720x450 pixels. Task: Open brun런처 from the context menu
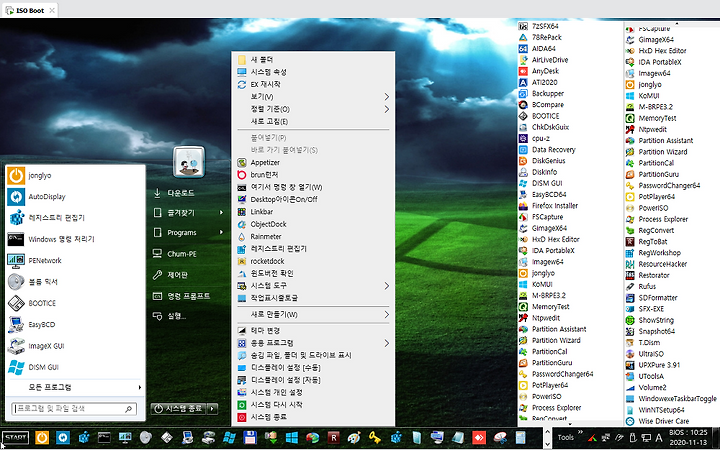(313, 174)
